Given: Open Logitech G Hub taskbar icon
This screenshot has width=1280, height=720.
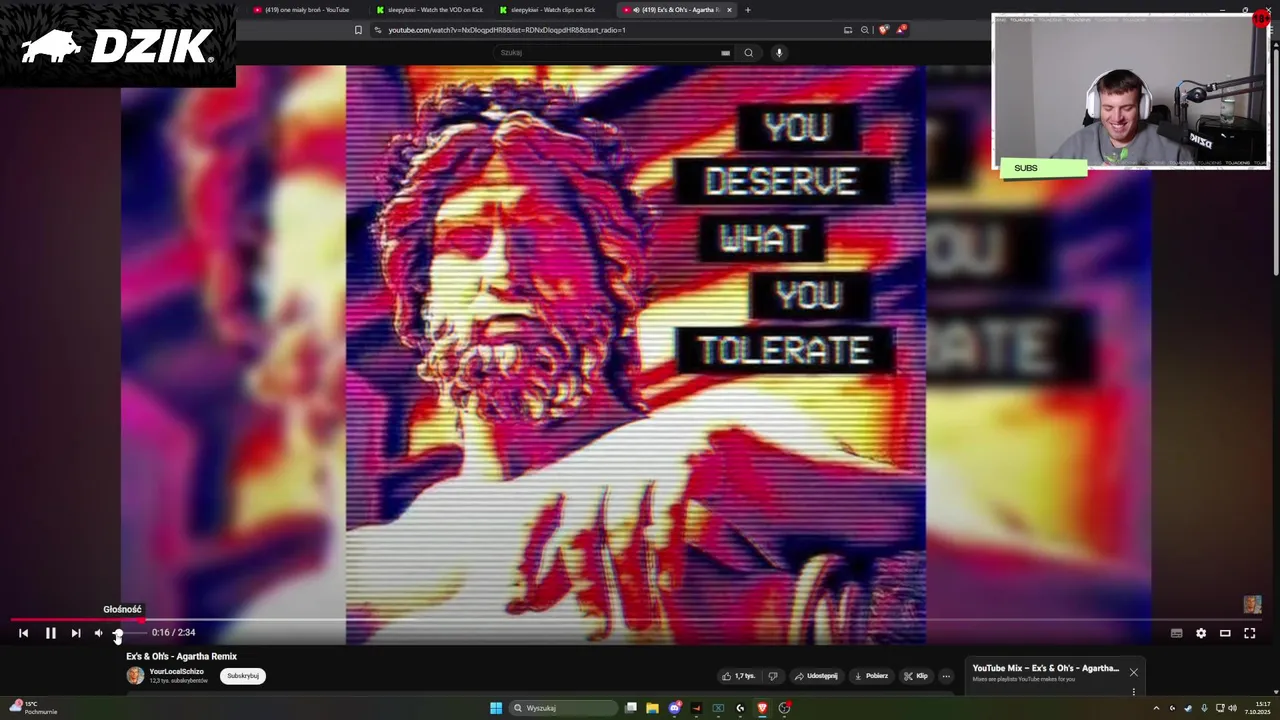Looking at the screenshot, I should tap(740, 708).
